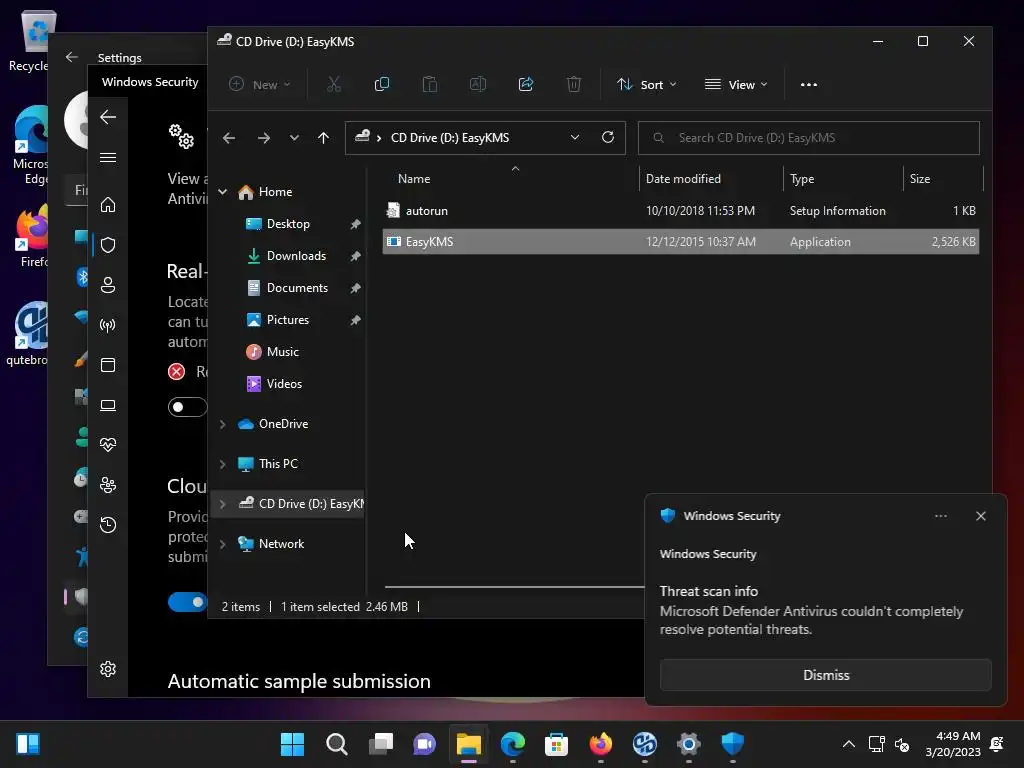Select the EasyKMS application file
Image resolution: width=1024 pixels, height=768 pixels.
pos(680,242)
